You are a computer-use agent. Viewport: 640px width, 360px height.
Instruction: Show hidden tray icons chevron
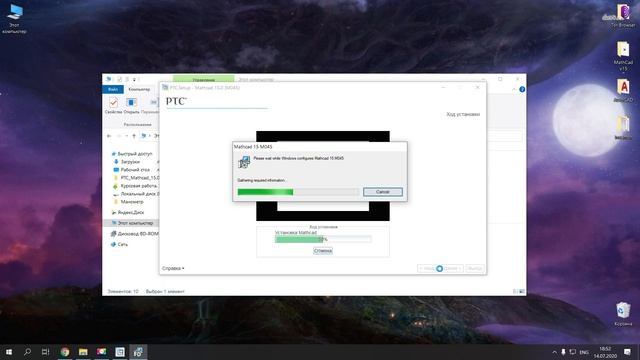pos(554,352)
